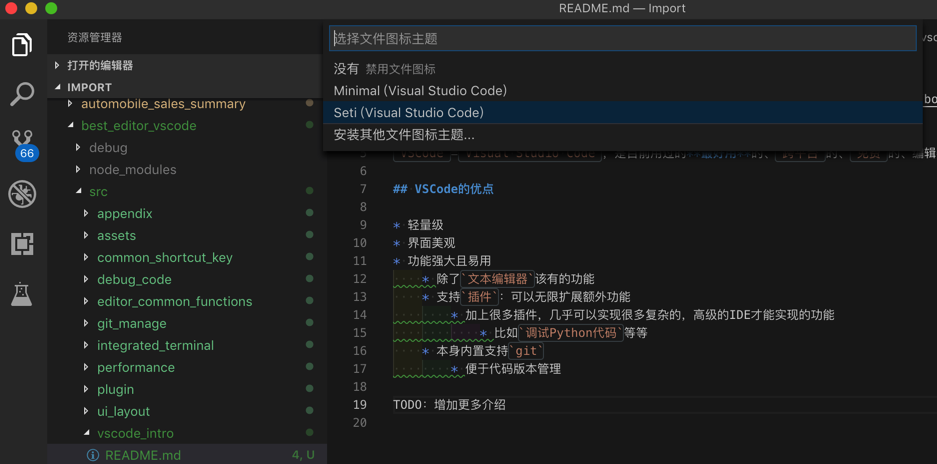Open the Test flask icon in activity bar
This screenshot has height=464, width=937.
pos(22,294)
